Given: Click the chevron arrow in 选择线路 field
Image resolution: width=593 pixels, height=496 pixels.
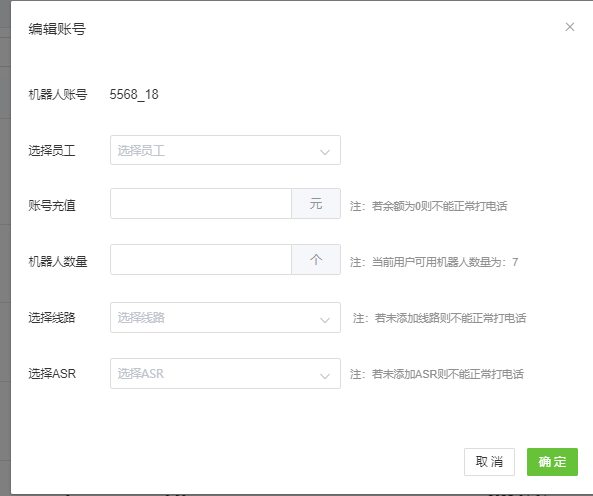Looking at the screenshot, I should point(325,320).
